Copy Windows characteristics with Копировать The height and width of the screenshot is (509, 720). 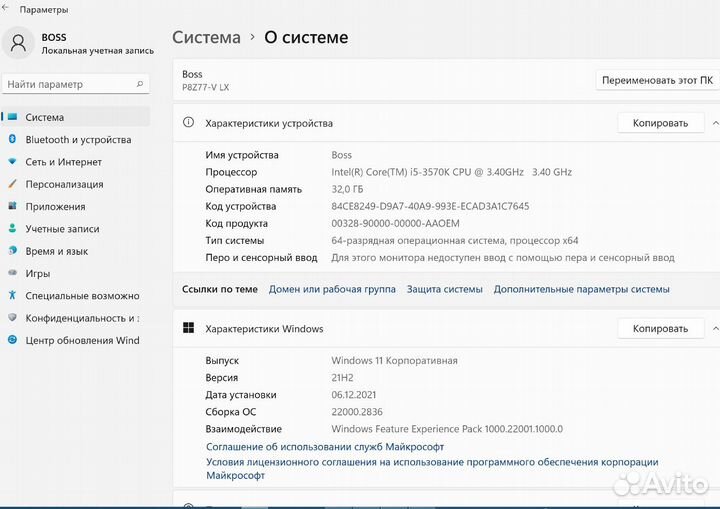[x=660, y=328]
